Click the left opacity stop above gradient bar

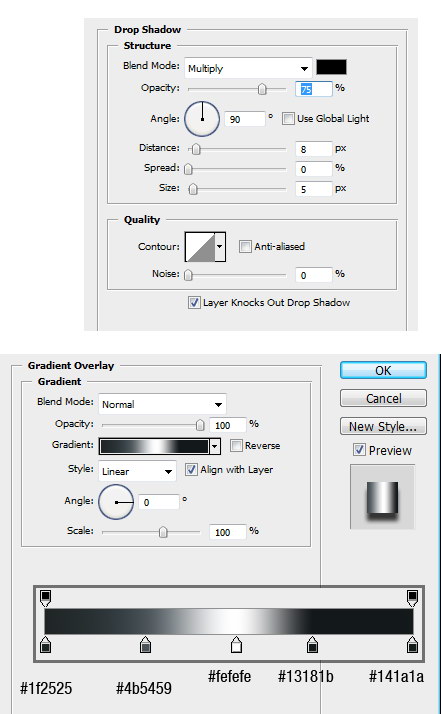pyautogui.click(x=45, y=598)
